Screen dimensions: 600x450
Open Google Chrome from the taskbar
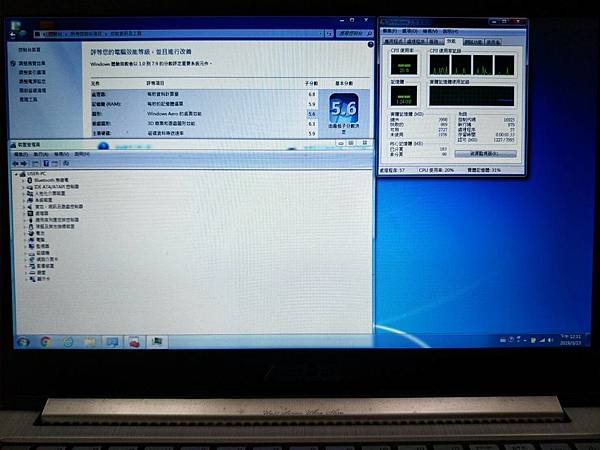(46, 341)
